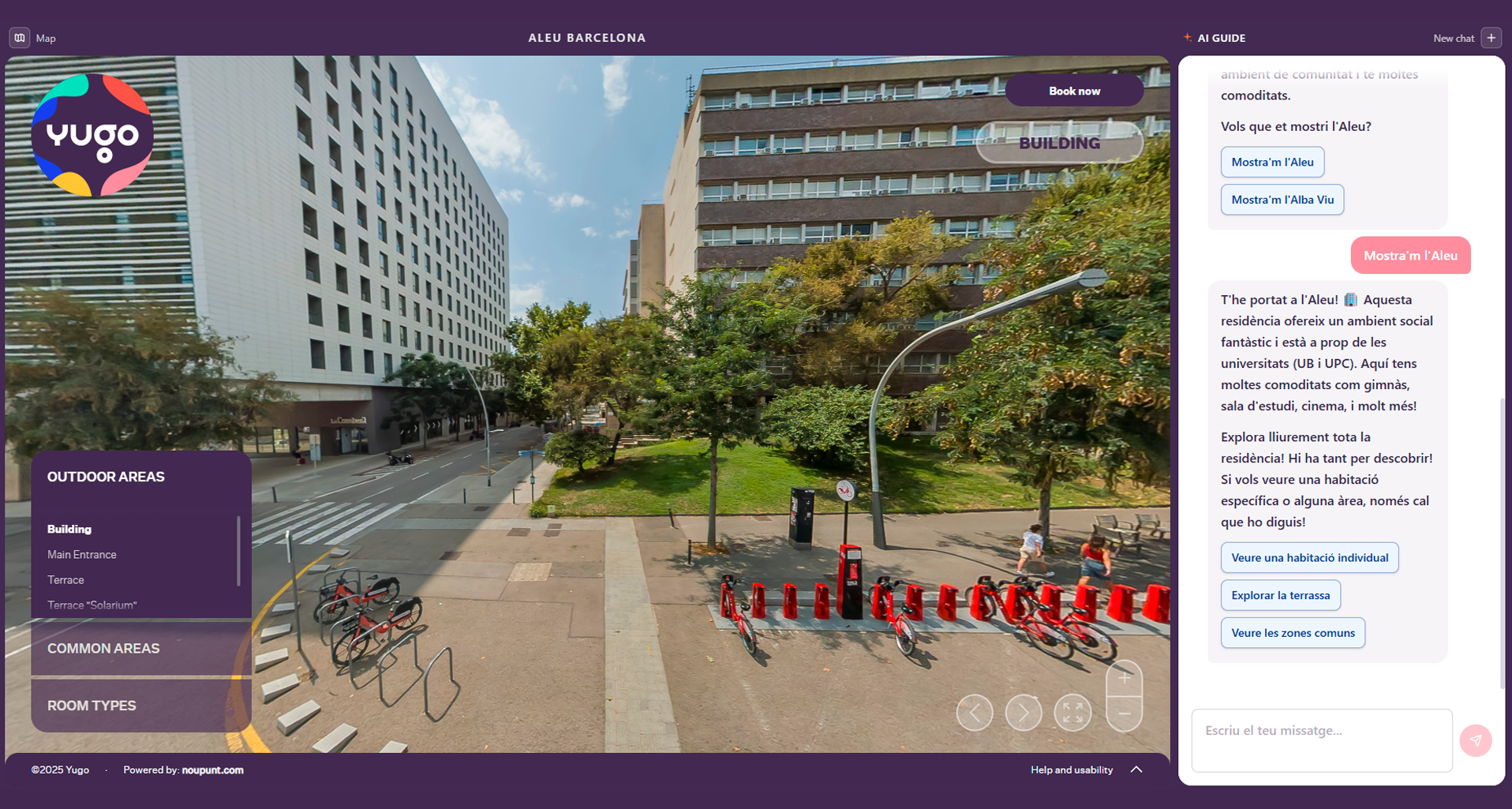Click the next scene arrow icon
Viewport: 1512px width, 809px height.
[x=1024, y=712]
